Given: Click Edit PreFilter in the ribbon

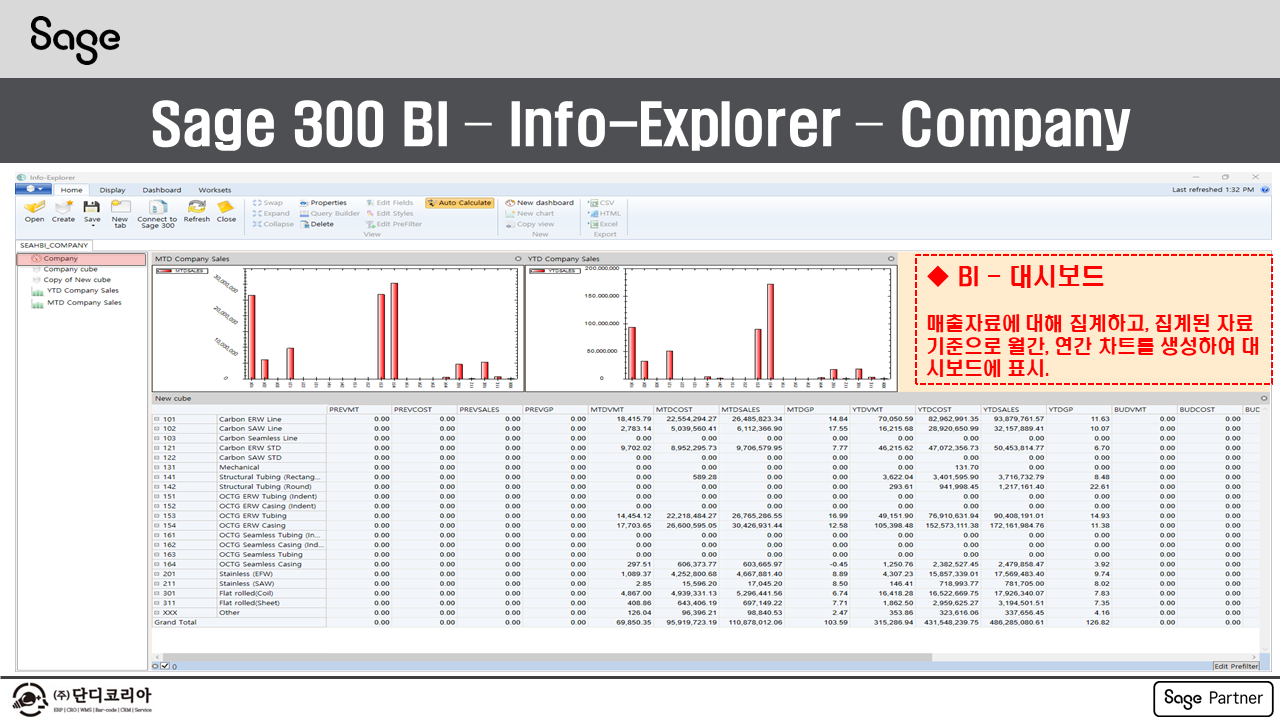Looking at the screenshot, I should tap(394, 224).
